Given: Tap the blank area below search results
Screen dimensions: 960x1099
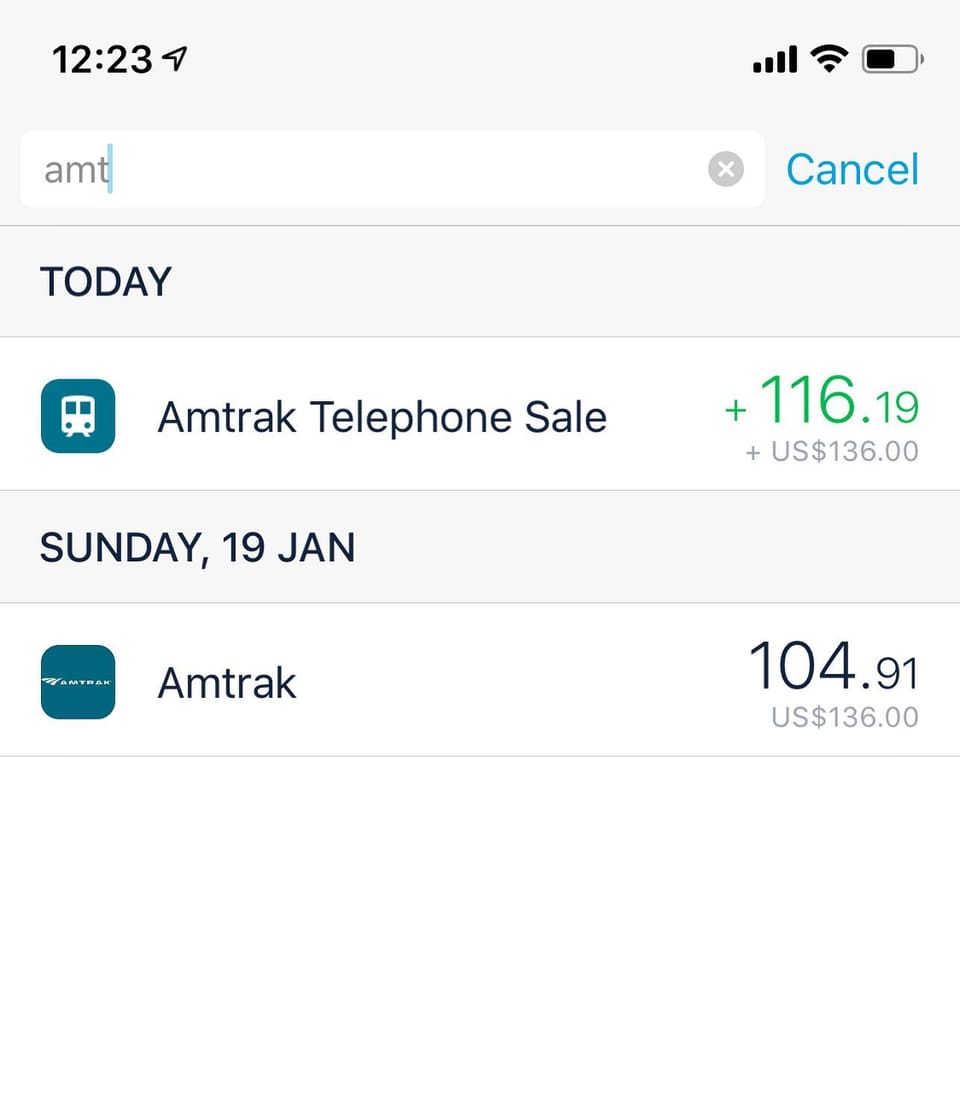Looking at the screenshot, I should coord(480,920).
